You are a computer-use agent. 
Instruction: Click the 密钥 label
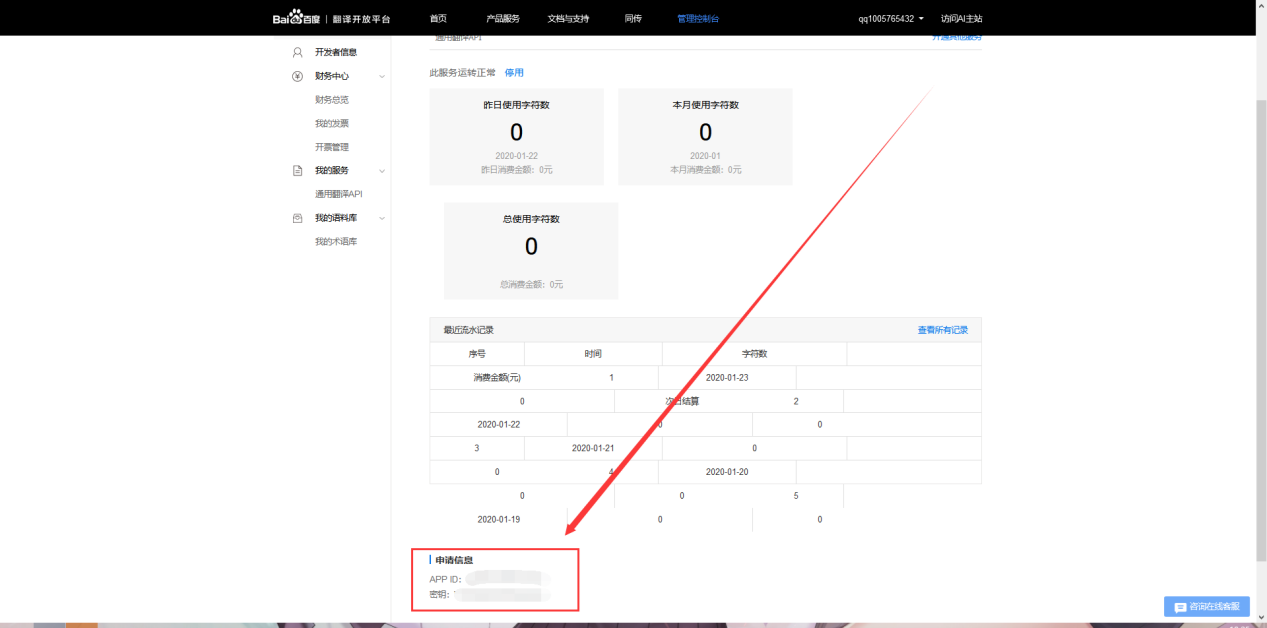[441, 595]
